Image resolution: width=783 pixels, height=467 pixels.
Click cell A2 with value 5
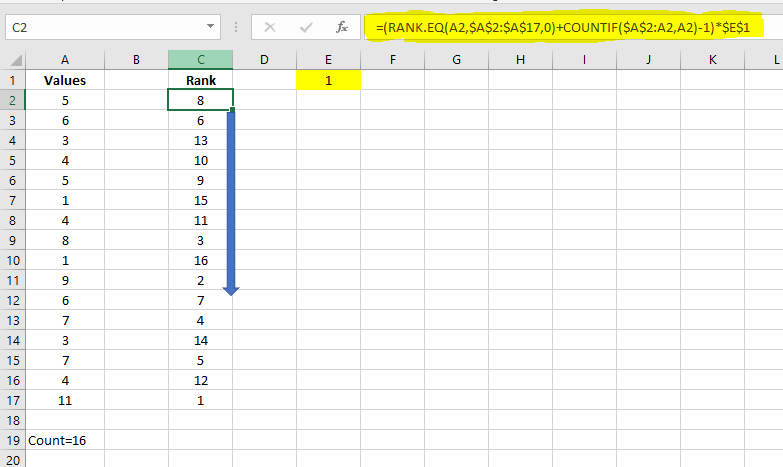65,100
